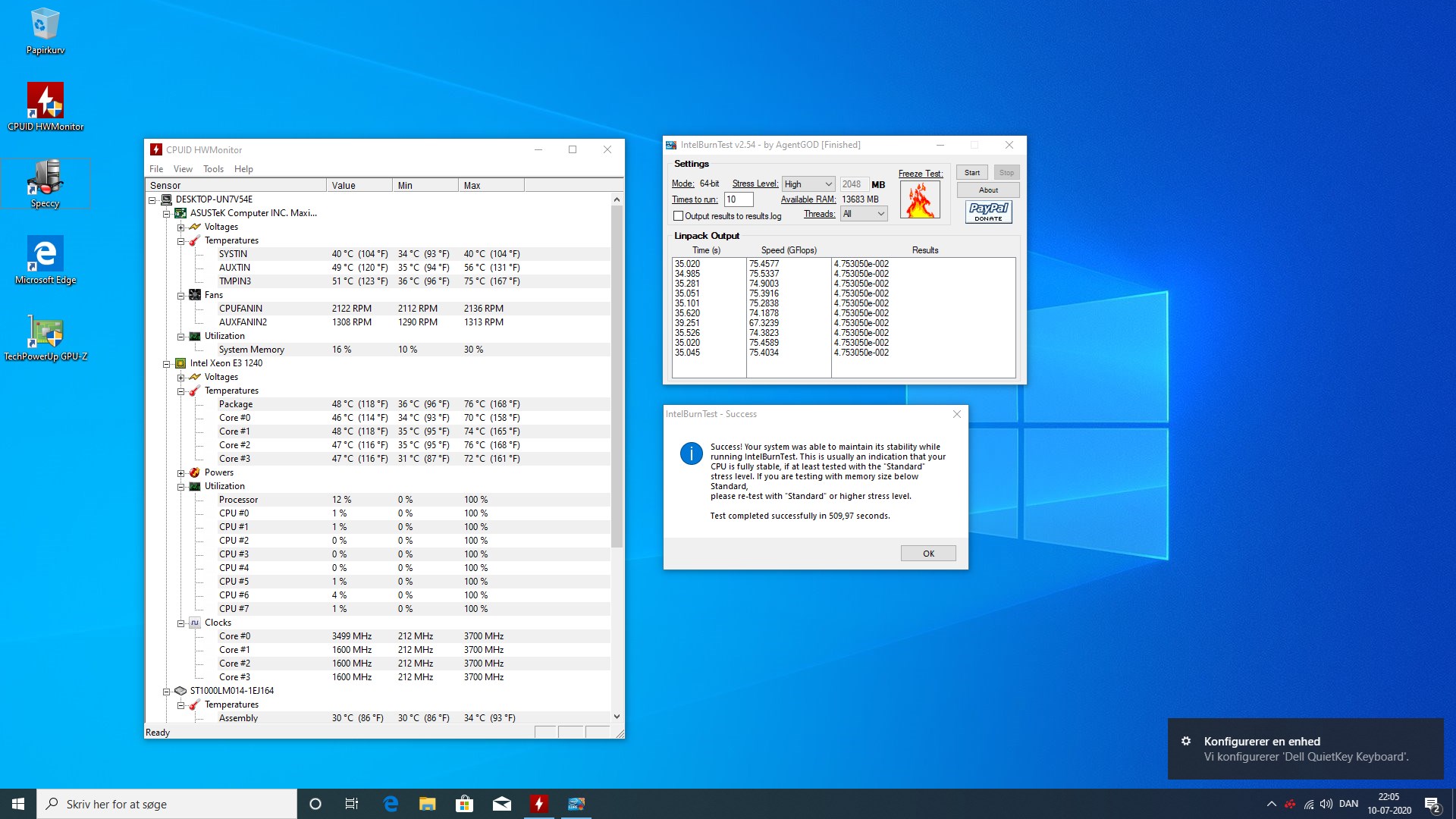Close the IntelBurnTest Success dialog
Screen dimensions: 1456x819
click(x=957, y=414)
